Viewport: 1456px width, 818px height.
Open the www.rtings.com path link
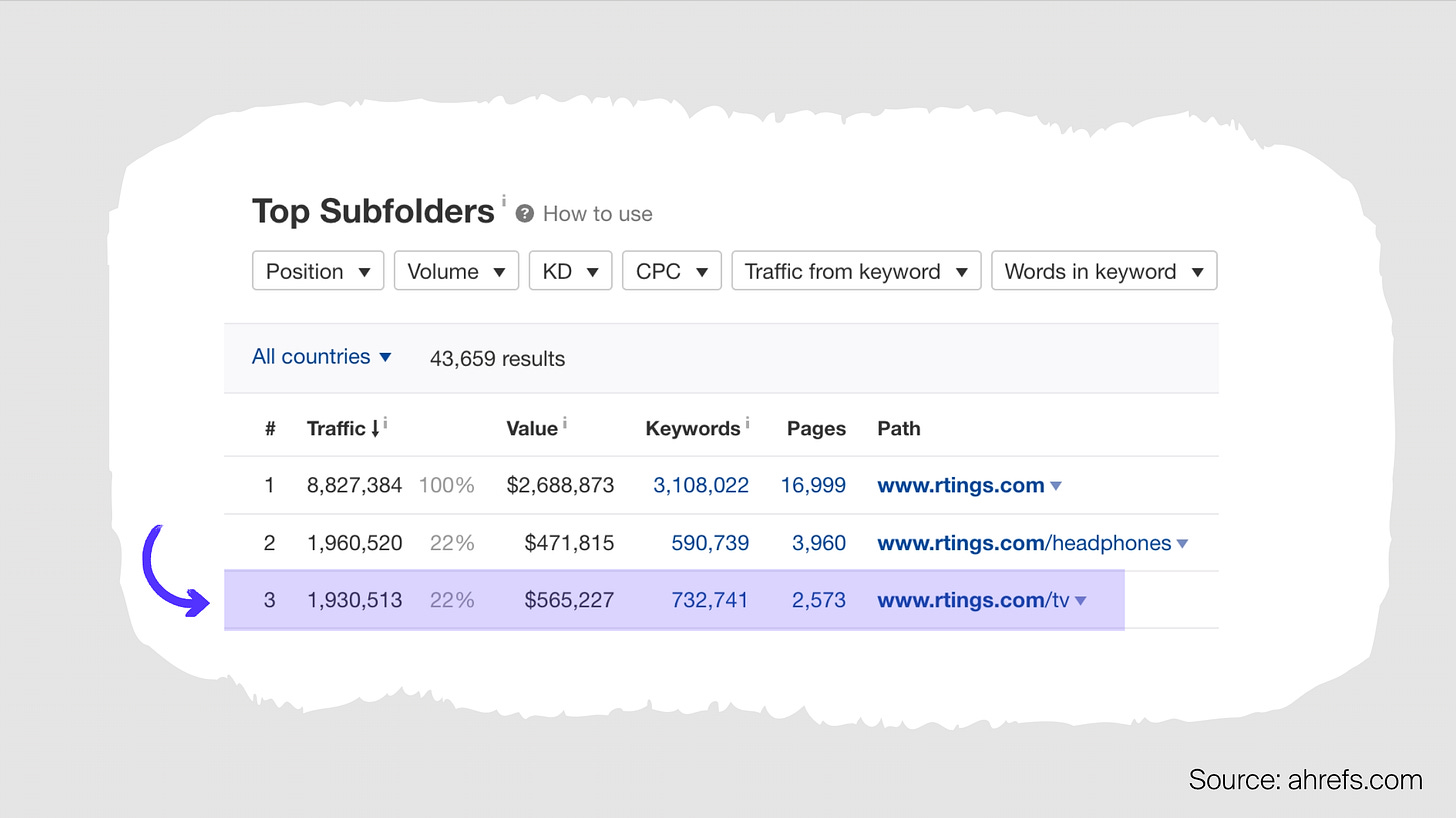click(x=961, y=485)
